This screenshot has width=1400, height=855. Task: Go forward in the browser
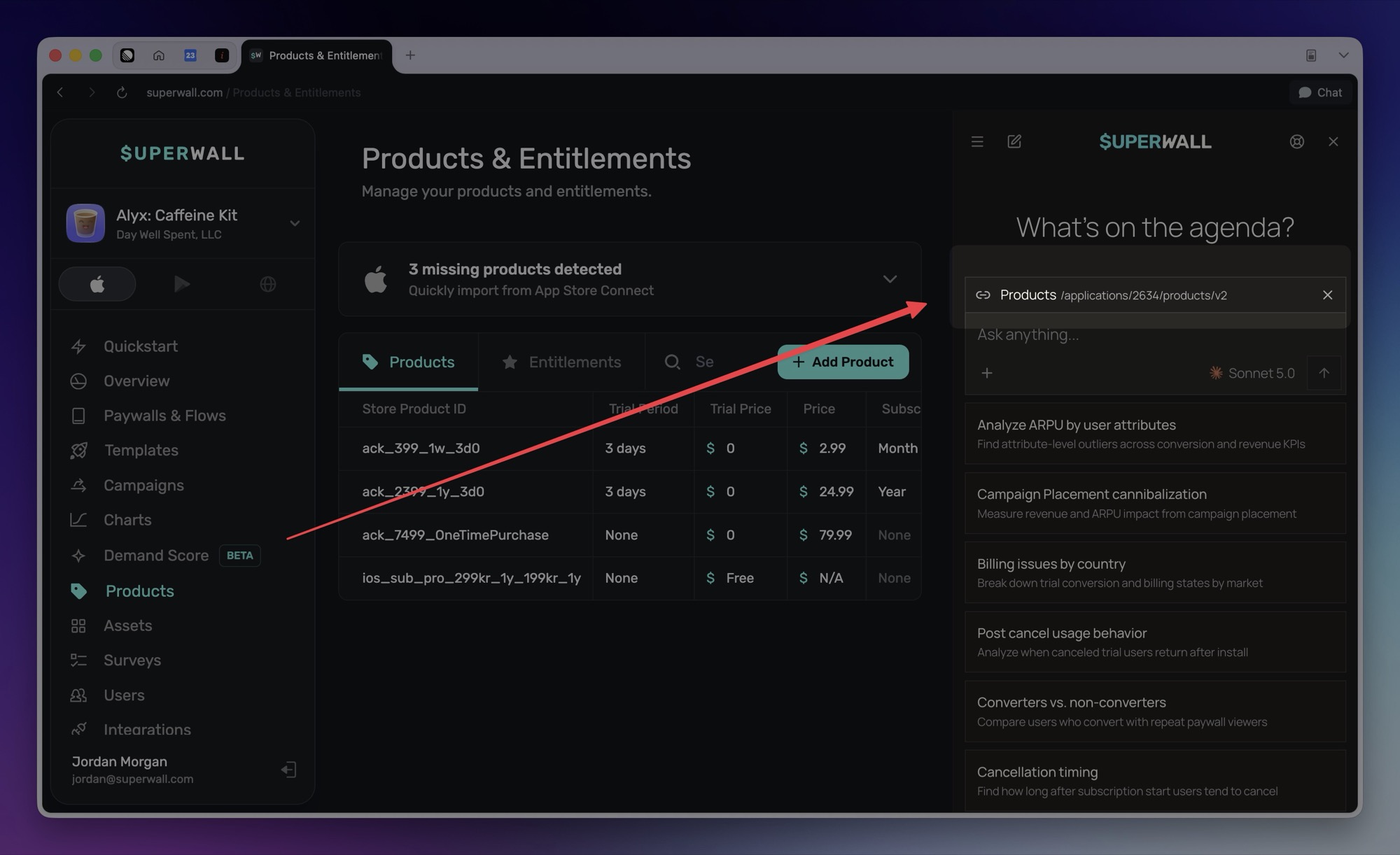tap(91, 92)
